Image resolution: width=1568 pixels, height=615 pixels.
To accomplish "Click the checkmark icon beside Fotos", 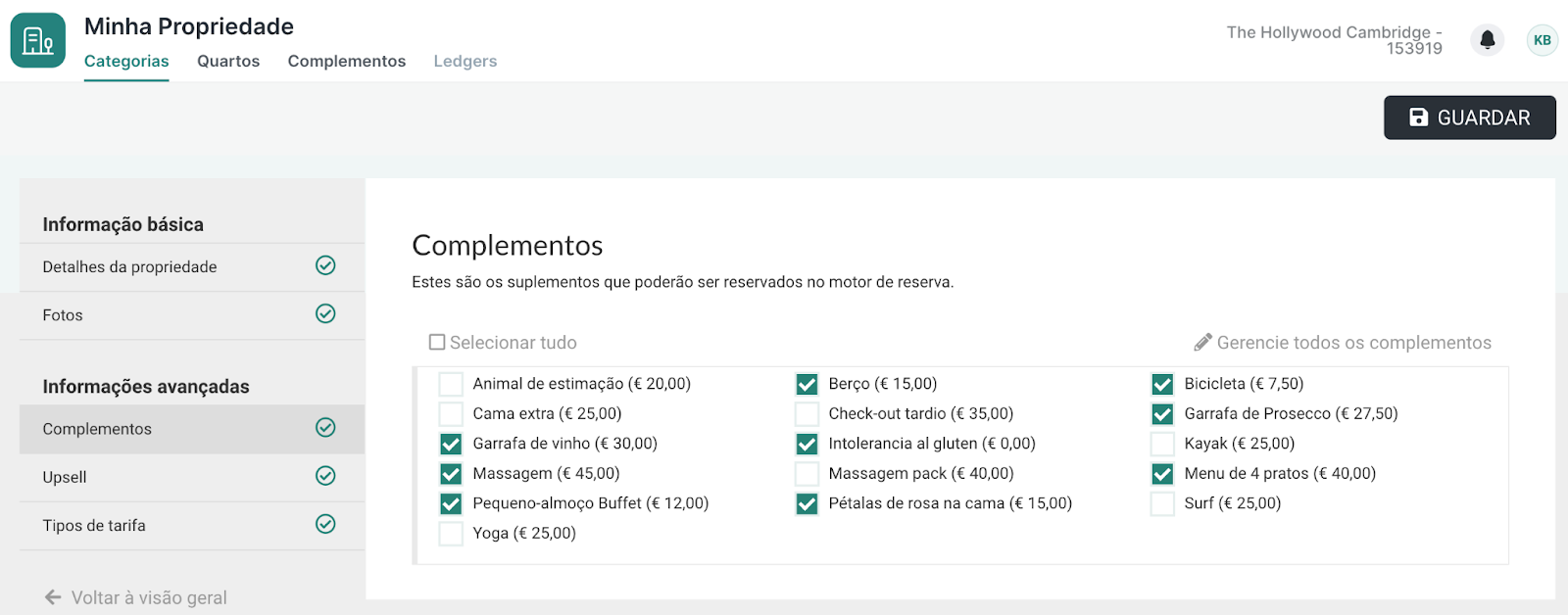I will click(325, 313).
